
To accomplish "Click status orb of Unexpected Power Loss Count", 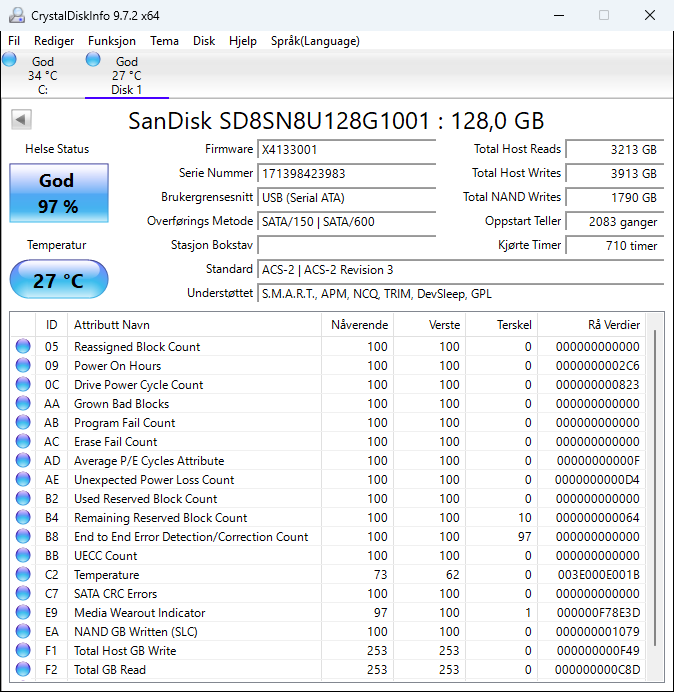I will pos(23,479).
